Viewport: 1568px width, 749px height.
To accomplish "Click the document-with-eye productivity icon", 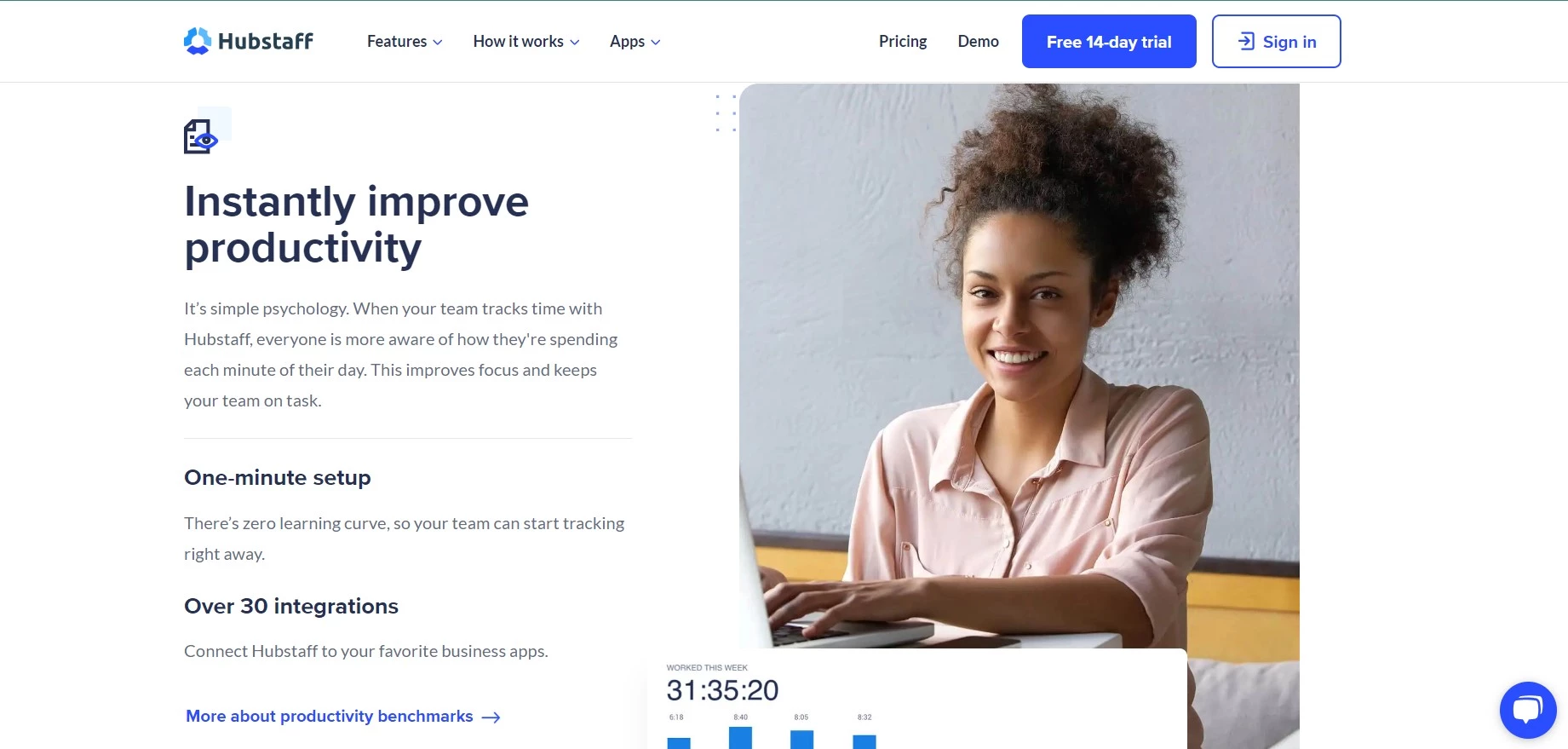I will pos(202,136).
